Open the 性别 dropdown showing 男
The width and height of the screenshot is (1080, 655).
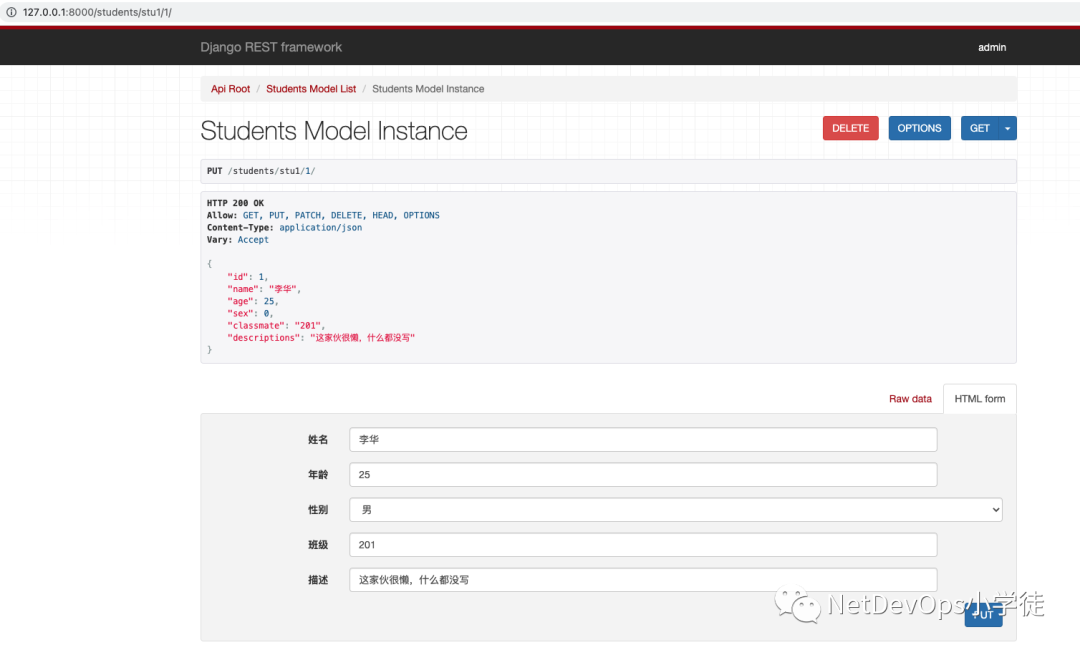pos(676,510)
